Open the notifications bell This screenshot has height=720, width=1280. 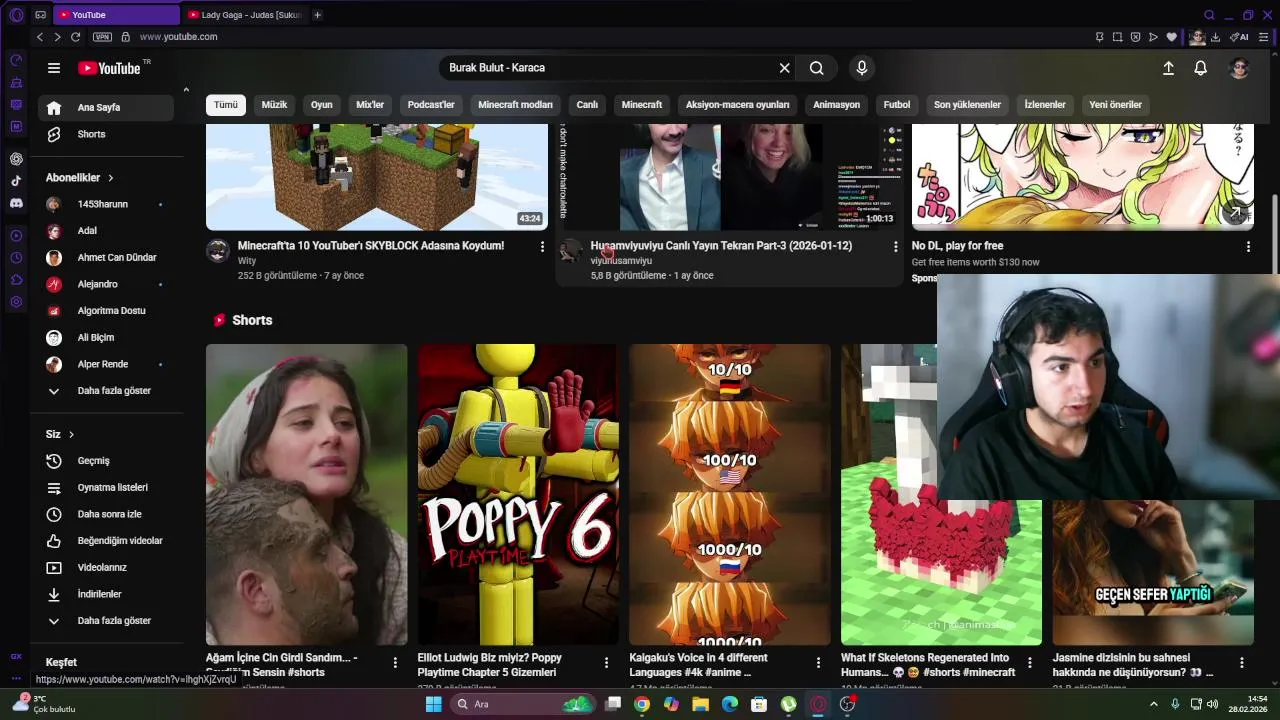click(1201, 68)
